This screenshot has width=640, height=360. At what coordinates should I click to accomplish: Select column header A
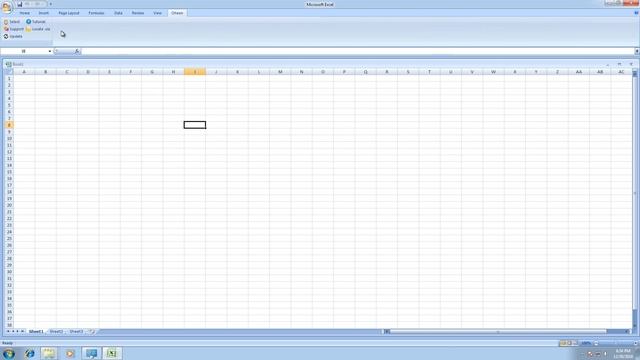pos(24,72)
